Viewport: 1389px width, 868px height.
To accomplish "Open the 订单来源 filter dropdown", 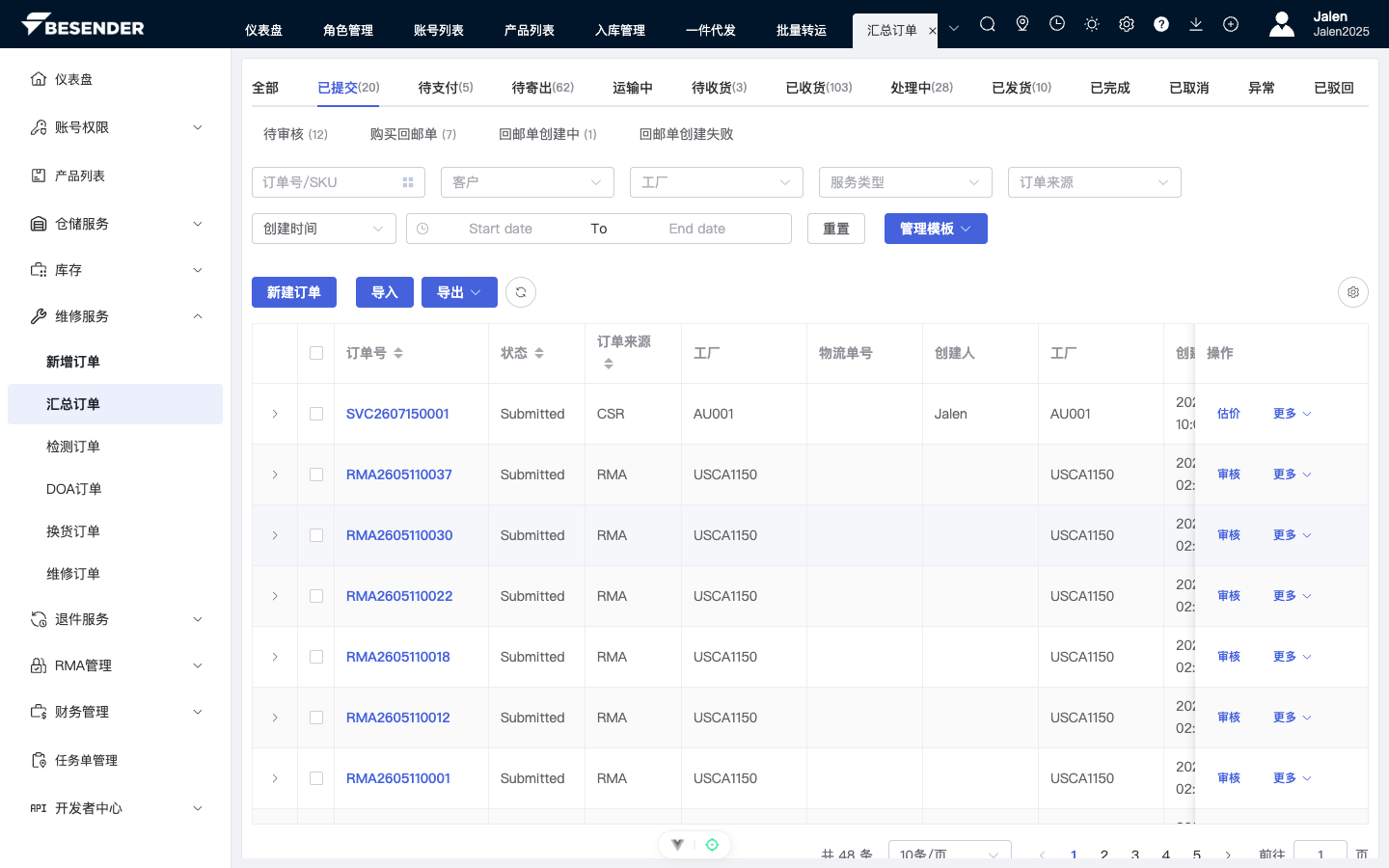I will (1095, 182).
